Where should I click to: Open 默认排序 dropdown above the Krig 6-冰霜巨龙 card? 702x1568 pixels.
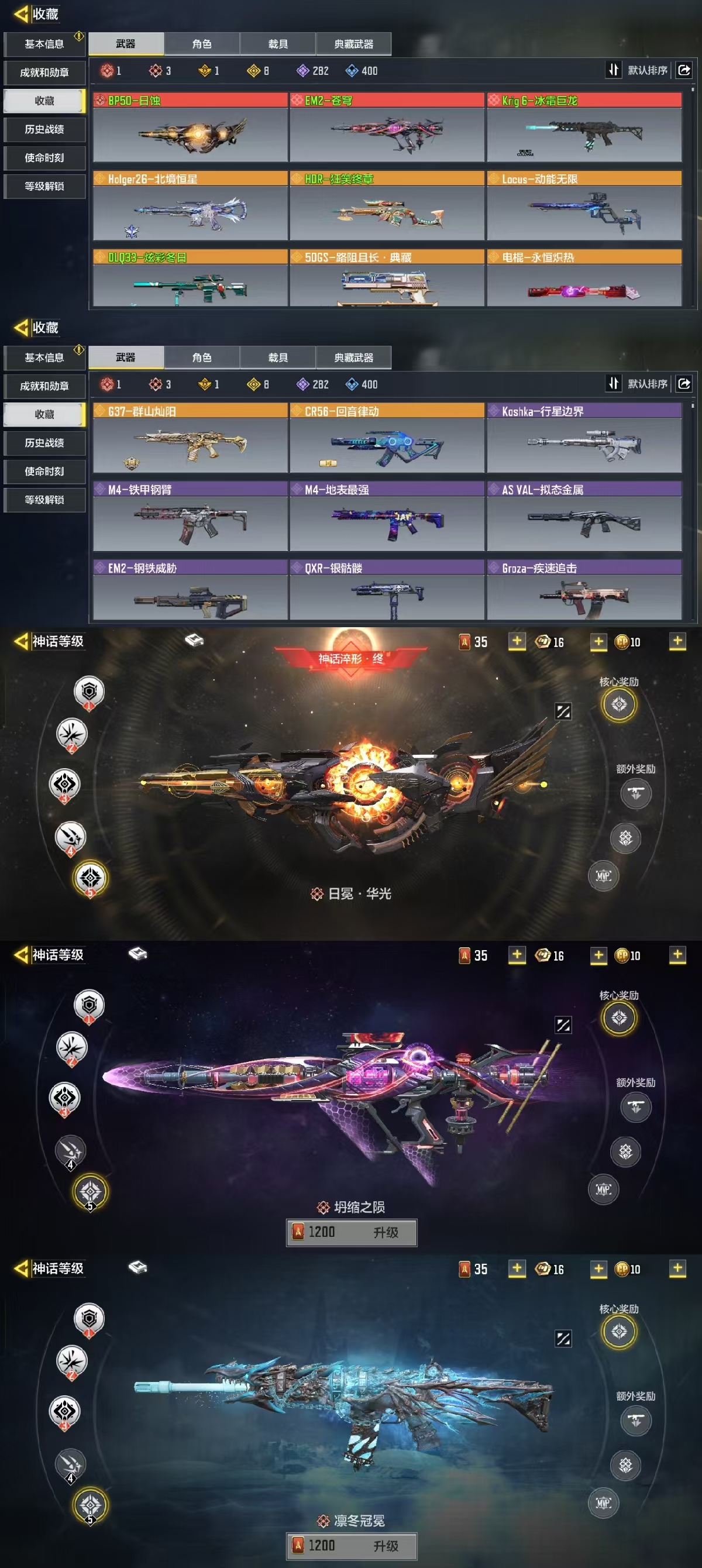pos(647,70)
